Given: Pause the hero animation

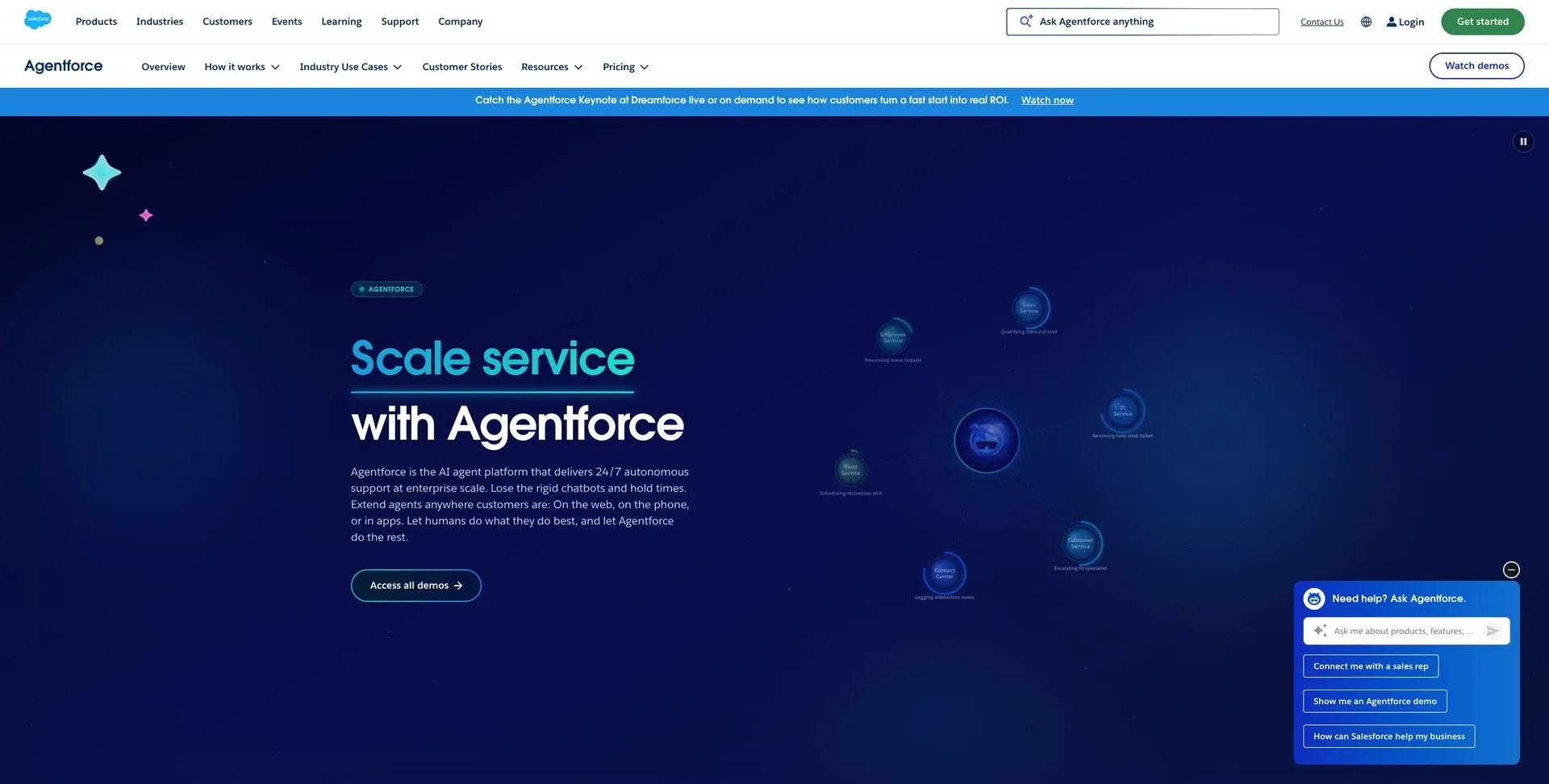Looking at the screenshot, I should tap(1523, 141).
